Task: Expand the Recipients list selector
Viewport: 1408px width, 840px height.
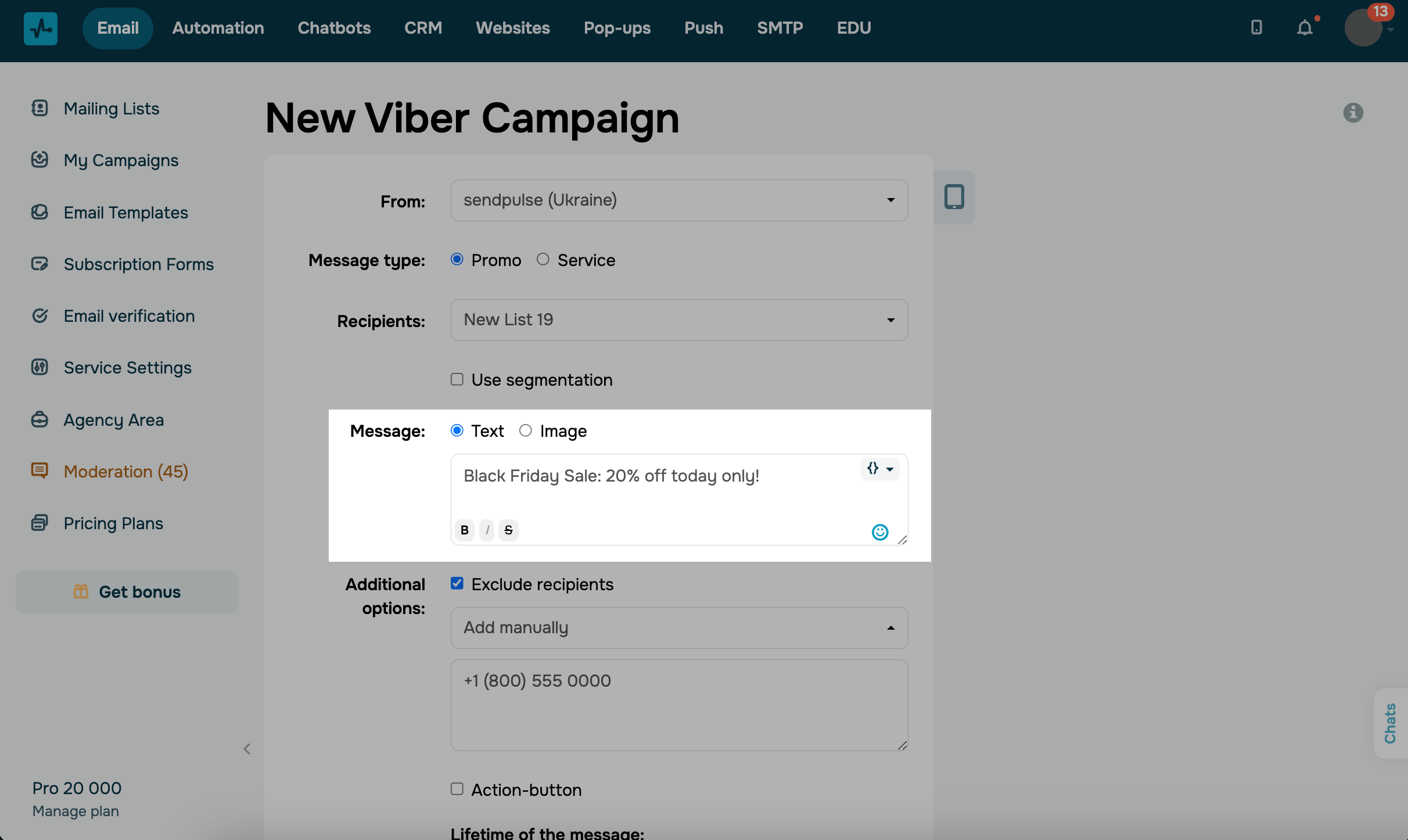Action: tap(678, 320)
